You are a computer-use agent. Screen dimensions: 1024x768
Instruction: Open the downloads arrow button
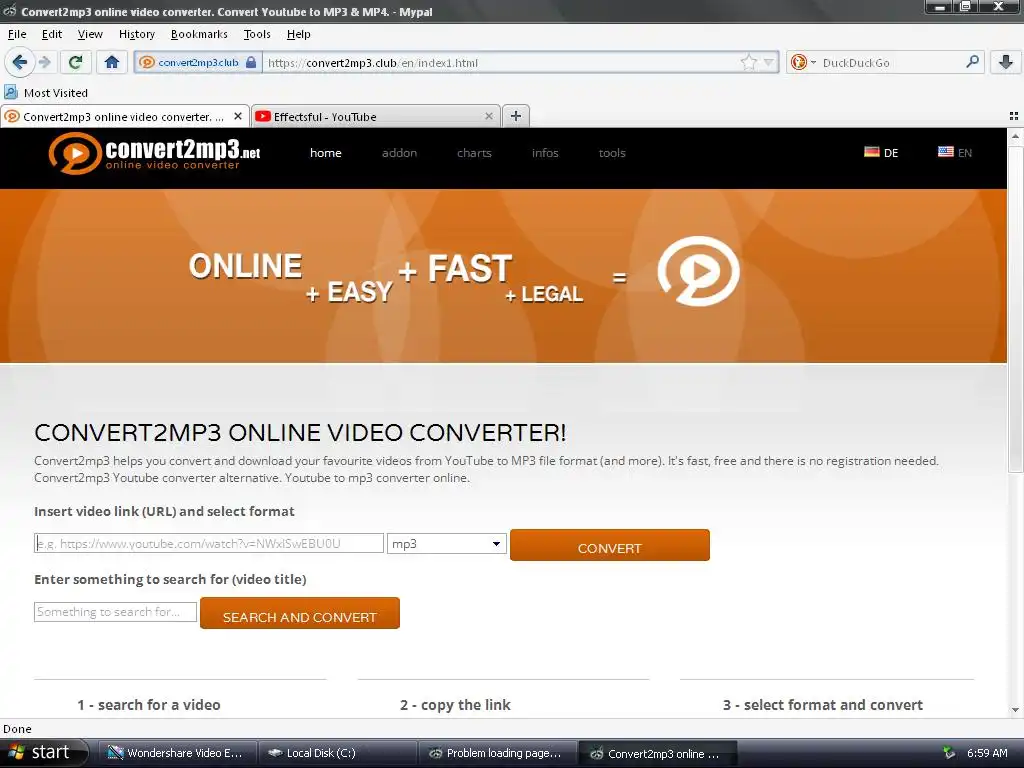pyautogui.click(x=1006, y=62)
